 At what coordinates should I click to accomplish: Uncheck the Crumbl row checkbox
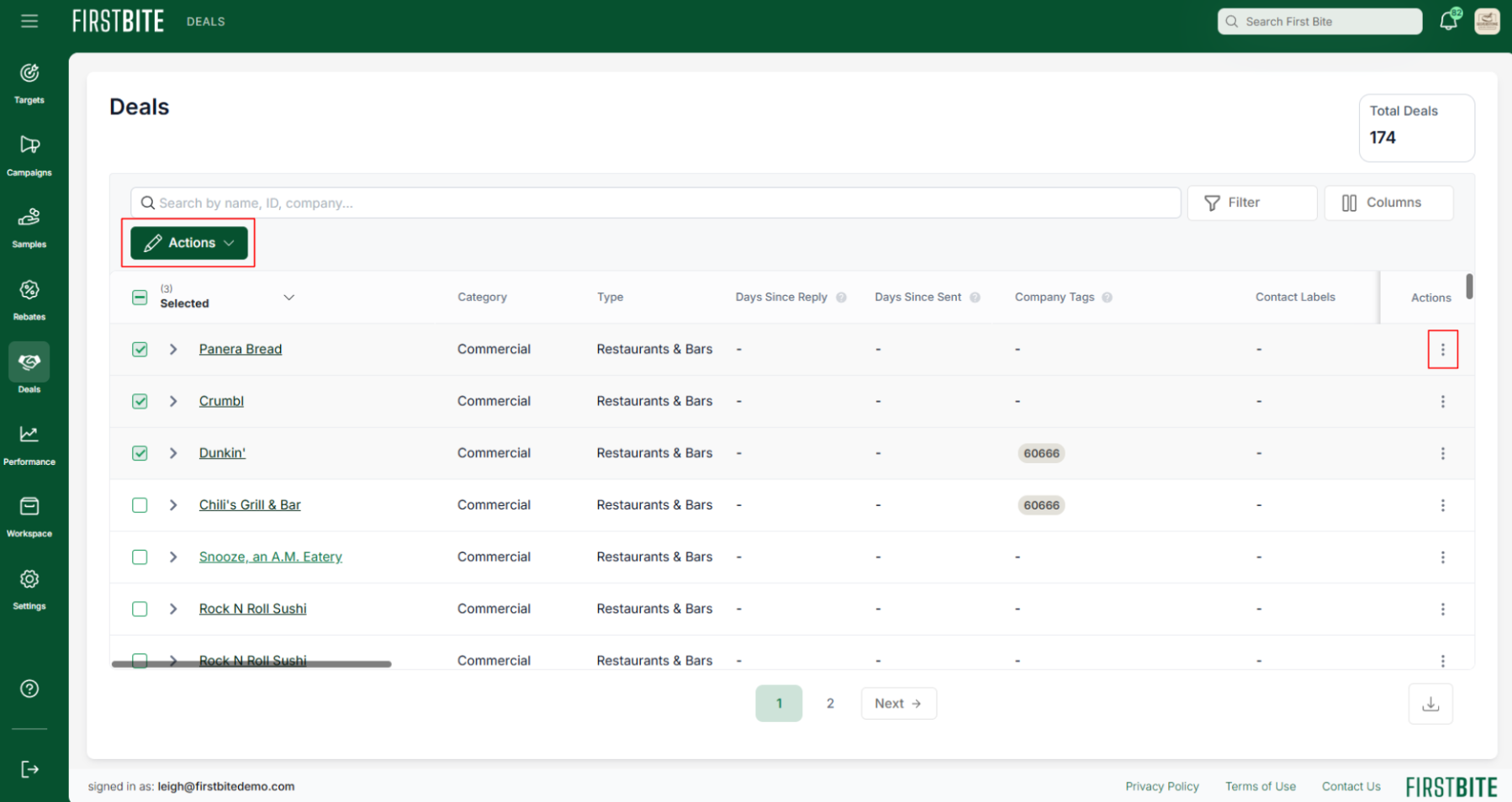click(140, 402)
